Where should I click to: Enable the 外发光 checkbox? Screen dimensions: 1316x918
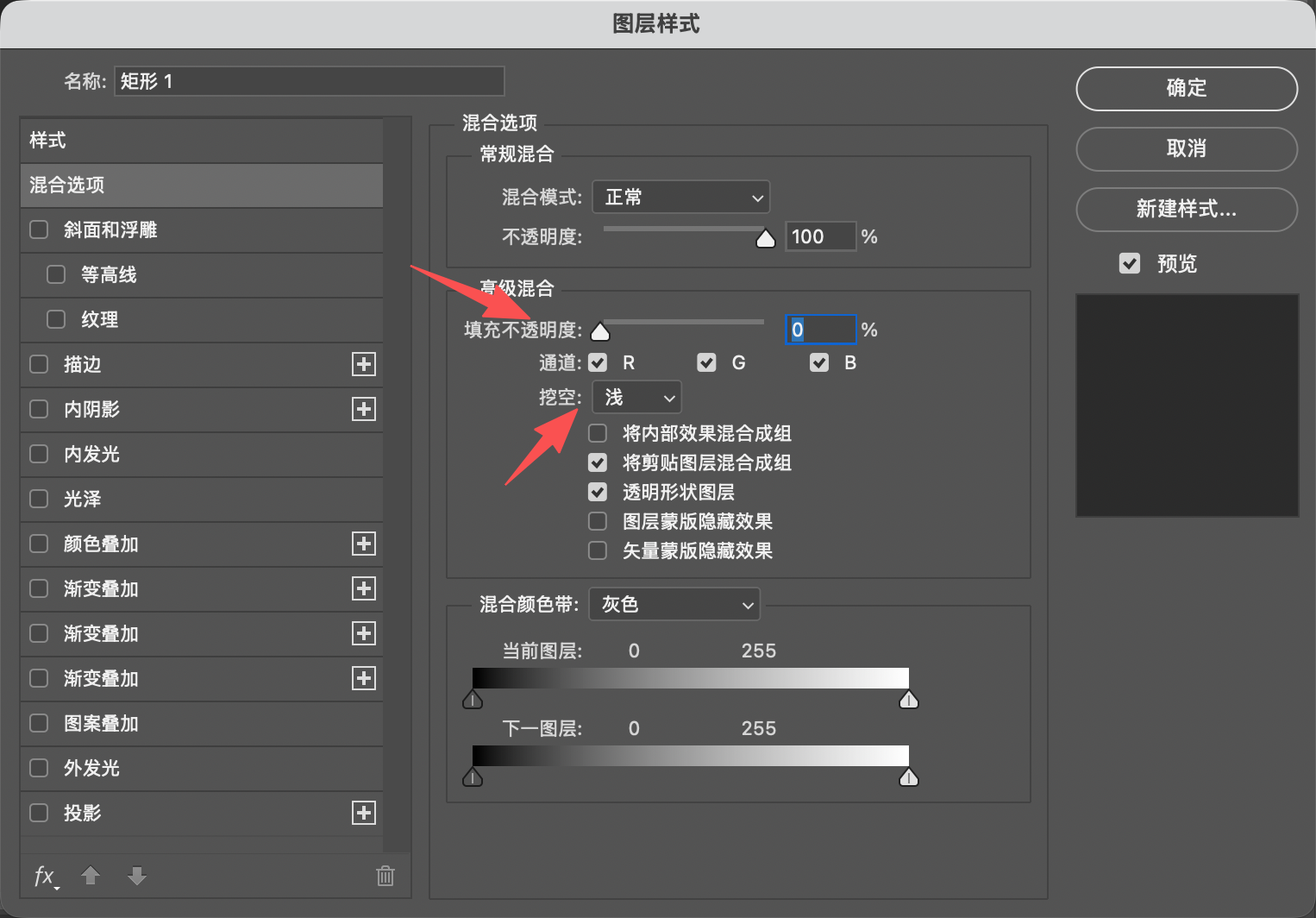click(39, 768)
